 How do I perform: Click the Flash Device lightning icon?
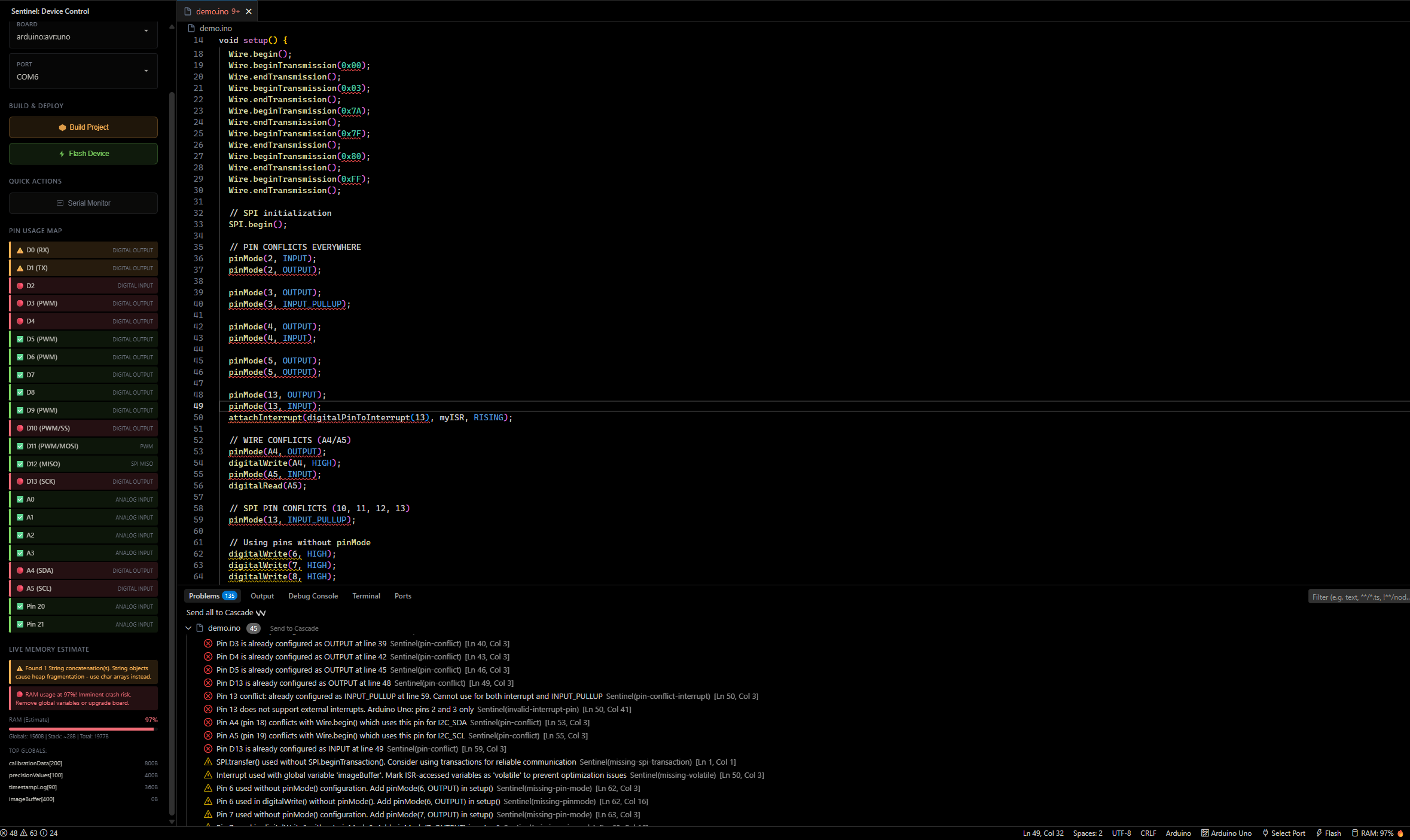(62, 154)
